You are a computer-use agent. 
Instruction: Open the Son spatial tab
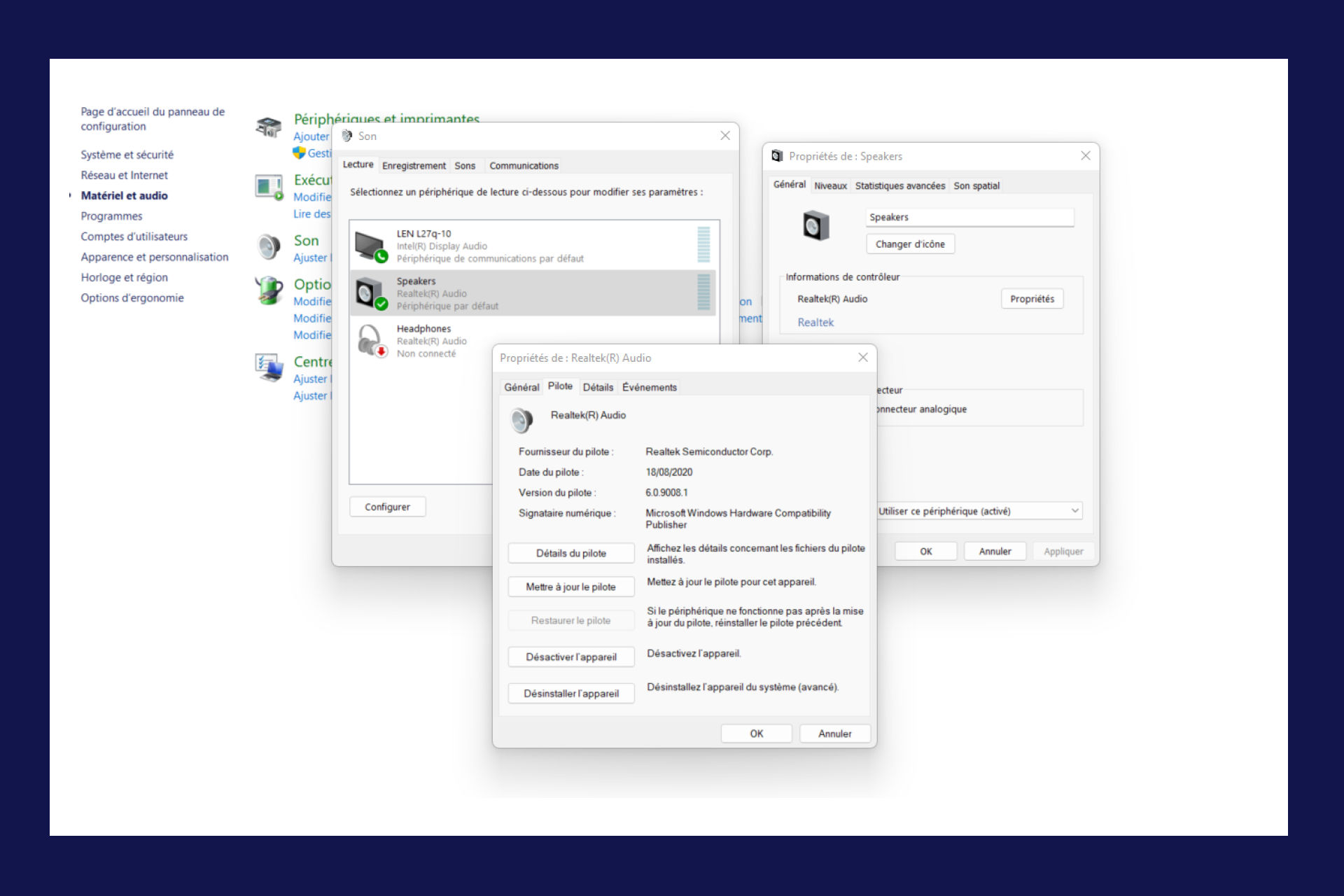(976, 185)
